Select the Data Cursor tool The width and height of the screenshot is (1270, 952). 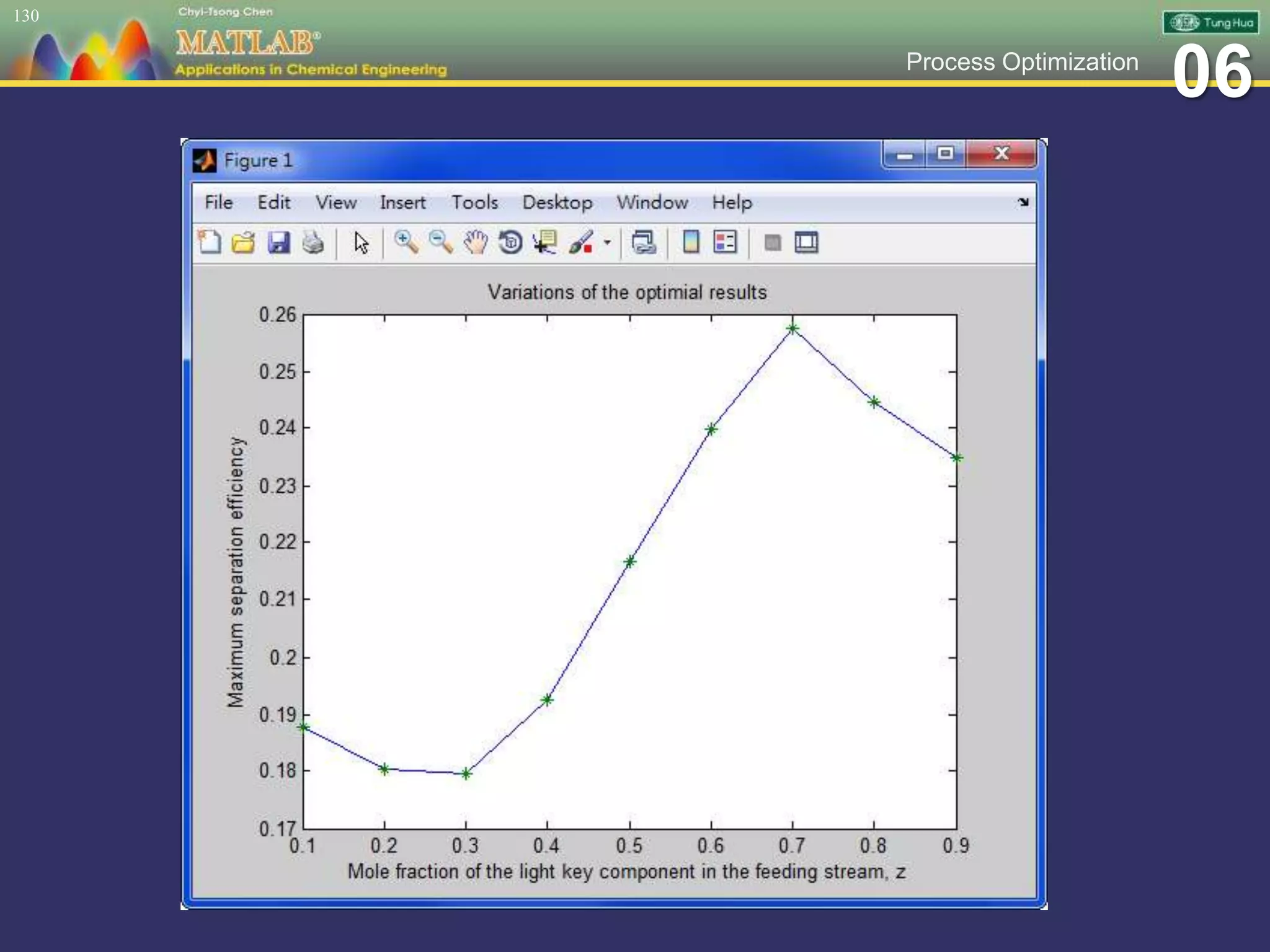[545, 242]
